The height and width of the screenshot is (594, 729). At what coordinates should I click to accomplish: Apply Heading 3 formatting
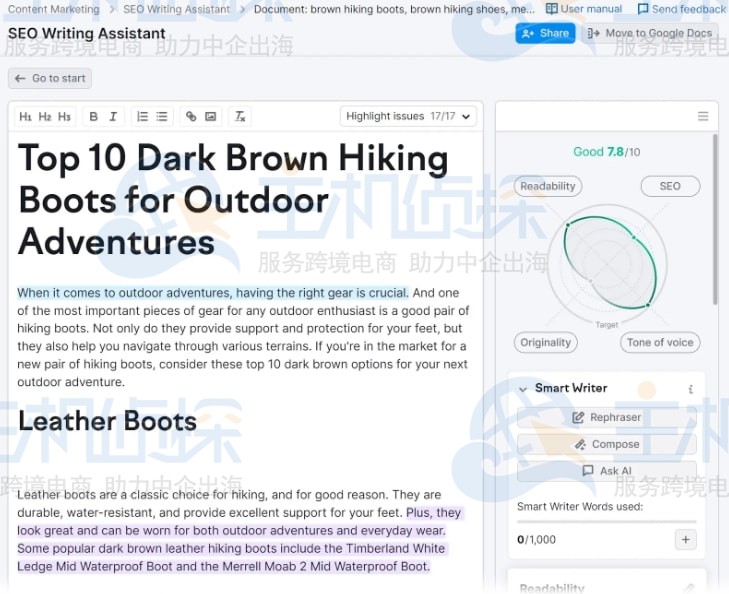(64, 117)
